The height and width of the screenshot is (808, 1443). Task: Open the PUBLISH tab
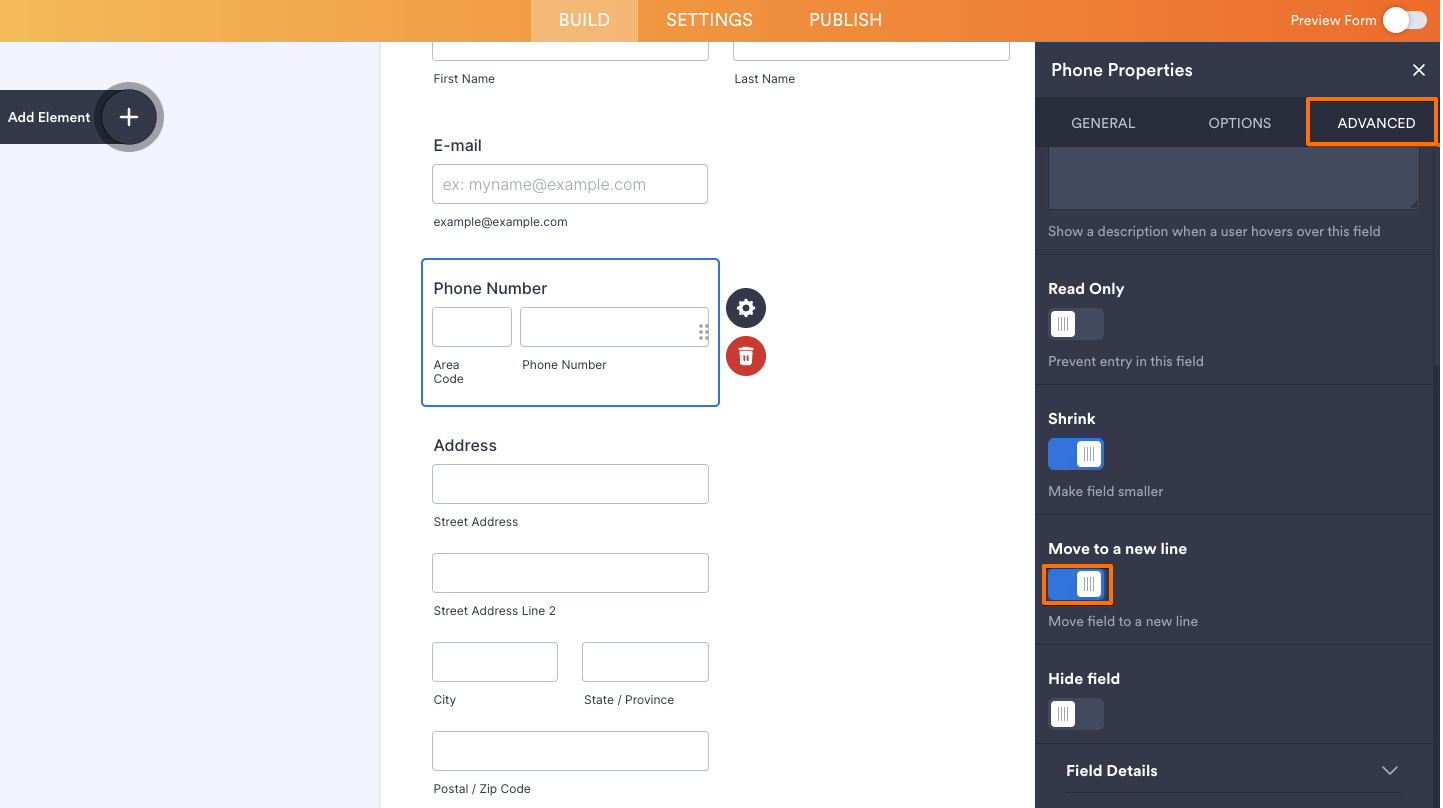coord(844,19)
